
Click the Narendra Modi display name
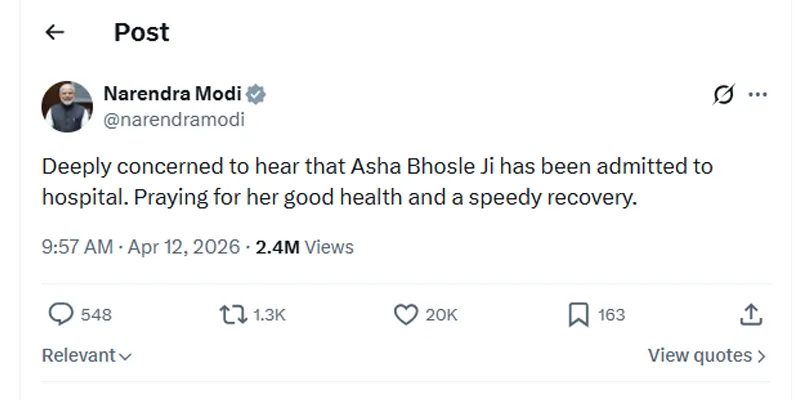[174, 95]
